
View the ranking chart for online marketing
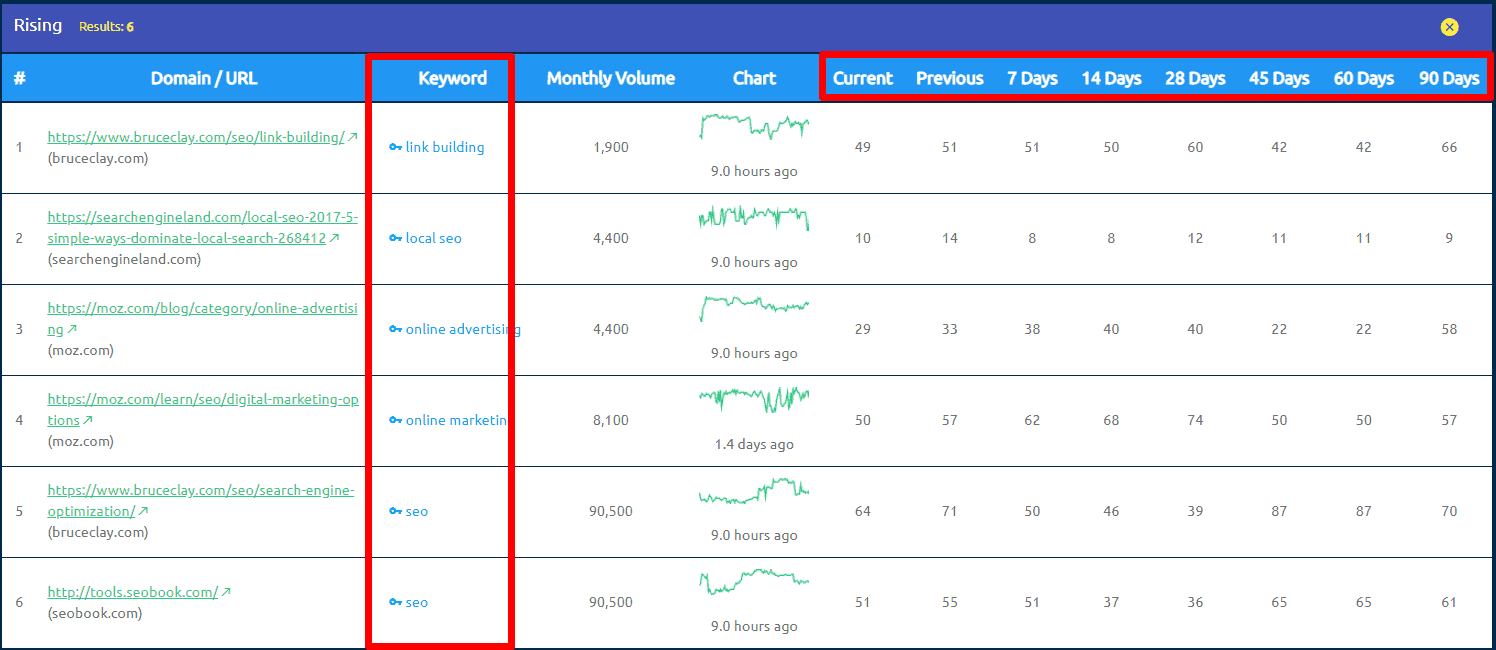pyautogui.click(x=754, y=400)
